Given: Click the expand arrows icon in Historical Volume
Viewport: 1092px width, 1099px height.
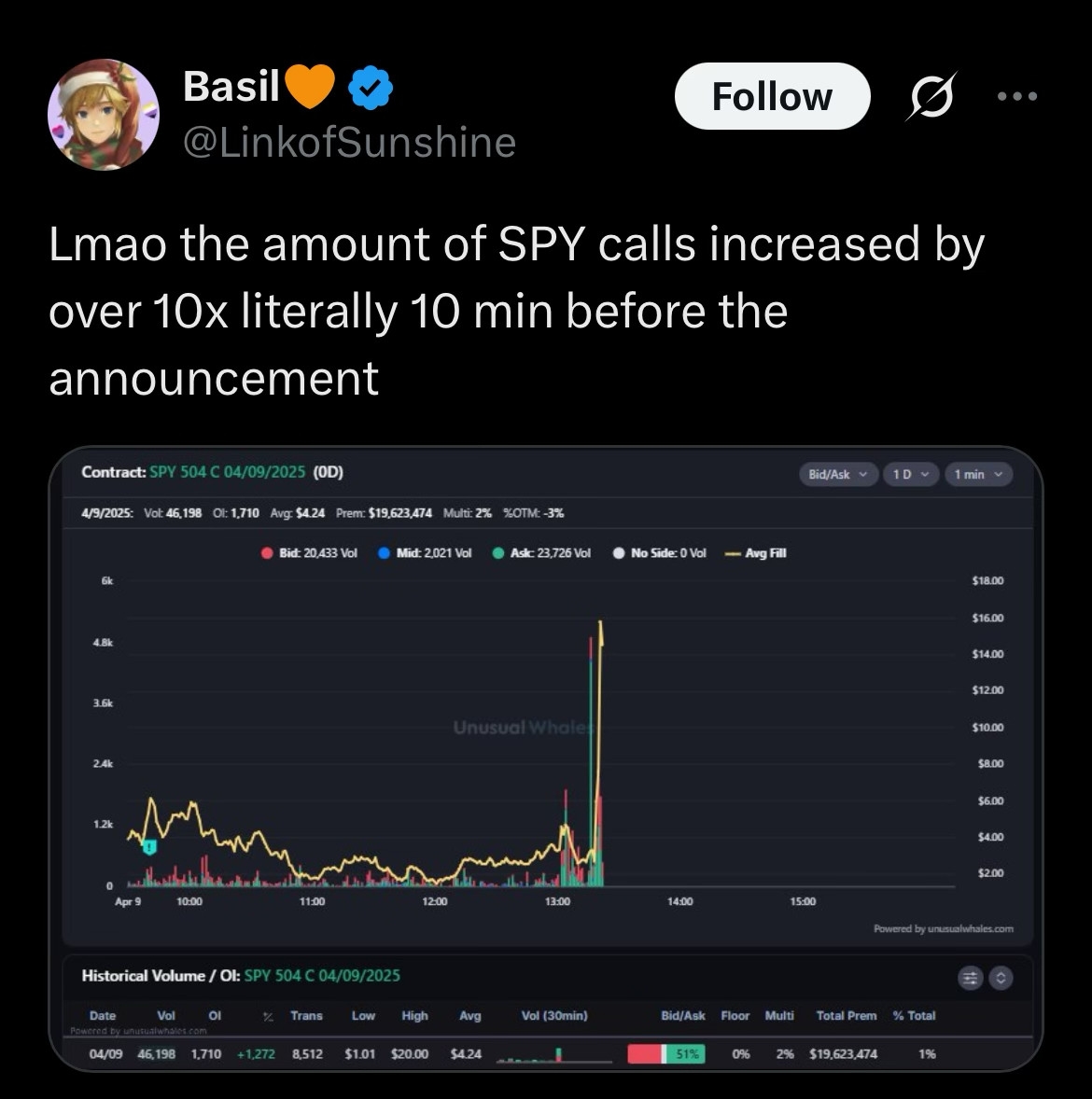Looking at the screenshot, I should coord(1001,978).
